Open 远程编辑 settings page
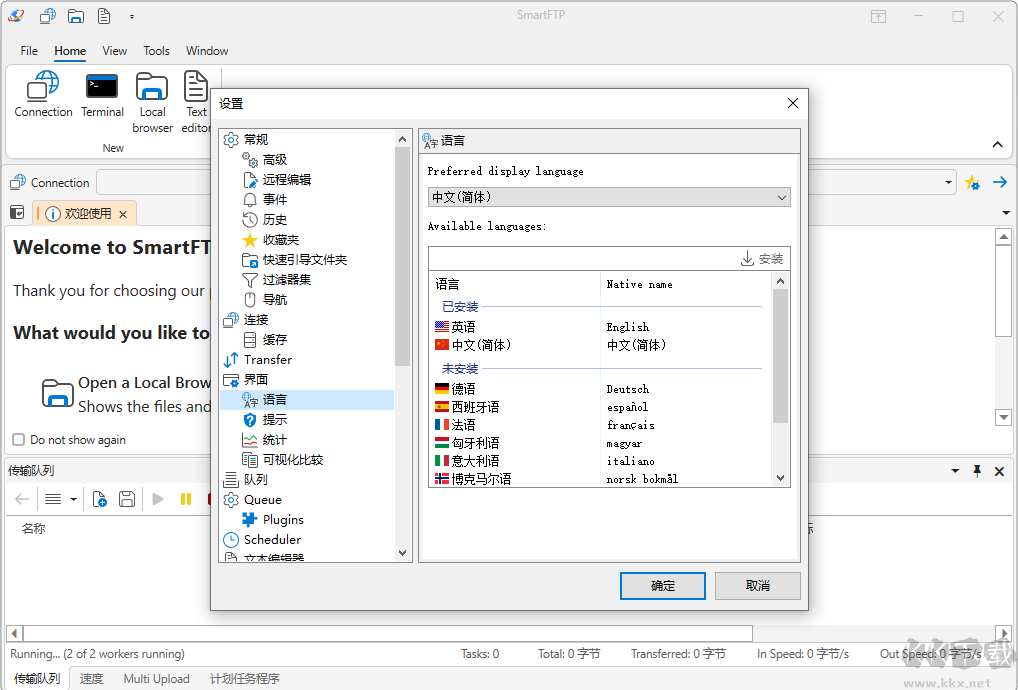The height and width of the screenshot is (690, 1018). pyautogui.click(x=286, y=180)
